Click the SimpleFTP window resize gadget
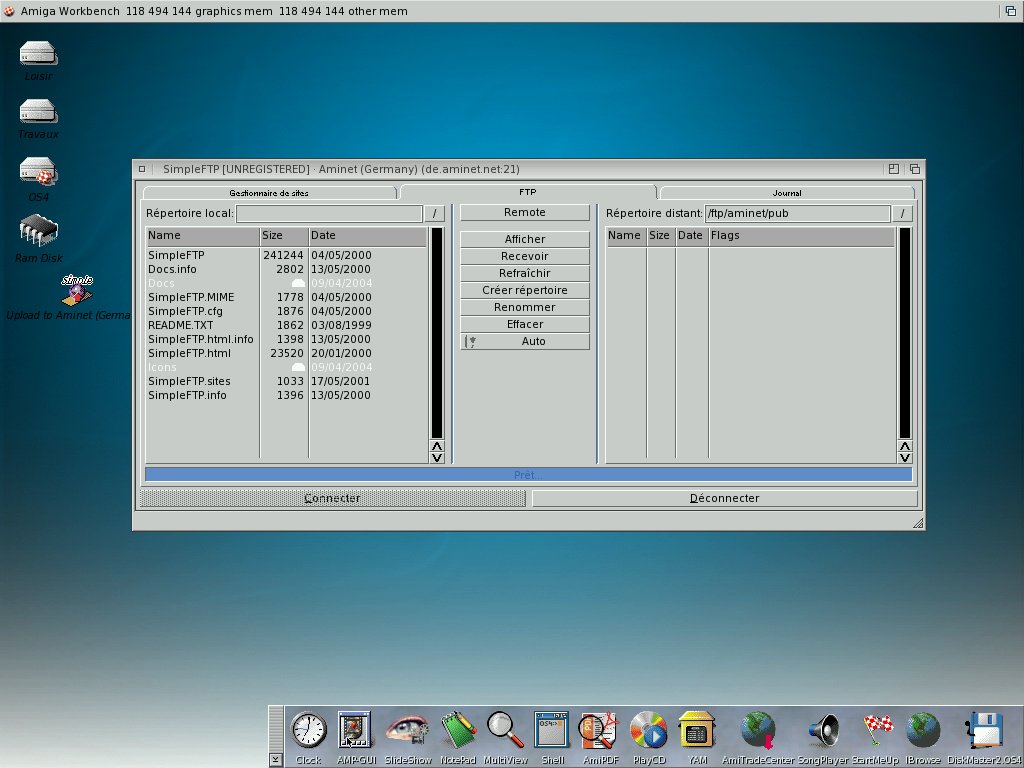Viewport: 1024px width, 768px height. pos(918,523)
